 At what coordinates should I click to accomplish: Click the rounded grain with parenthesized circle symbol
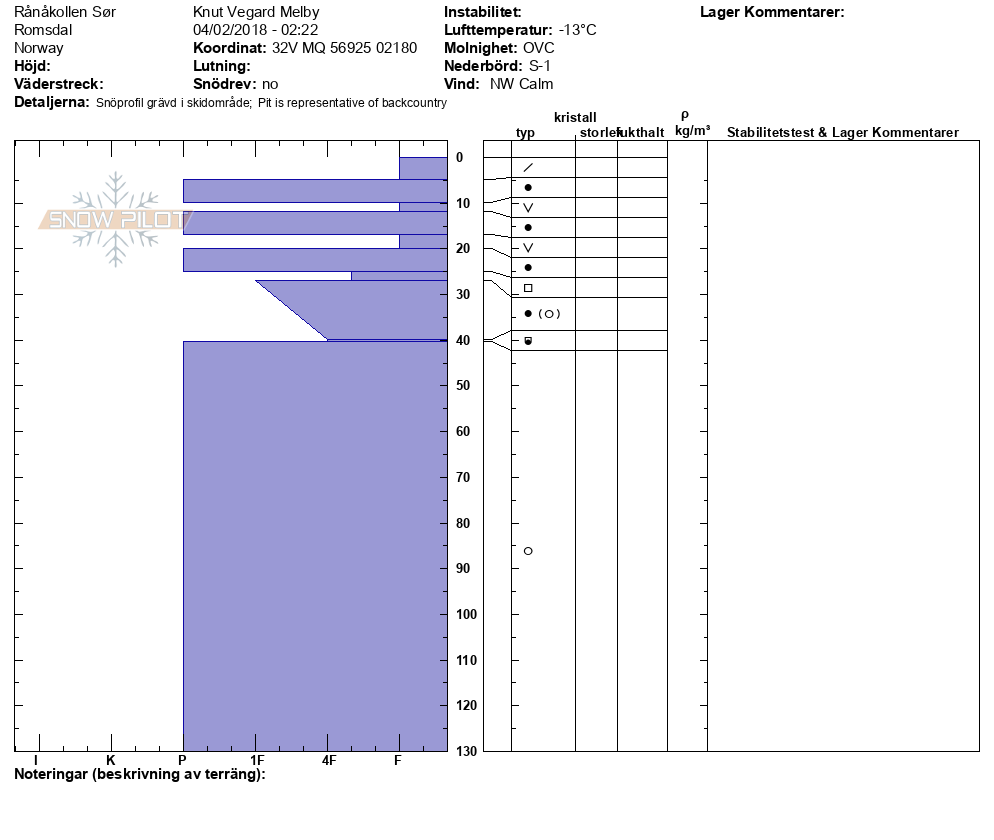point(543,314)
